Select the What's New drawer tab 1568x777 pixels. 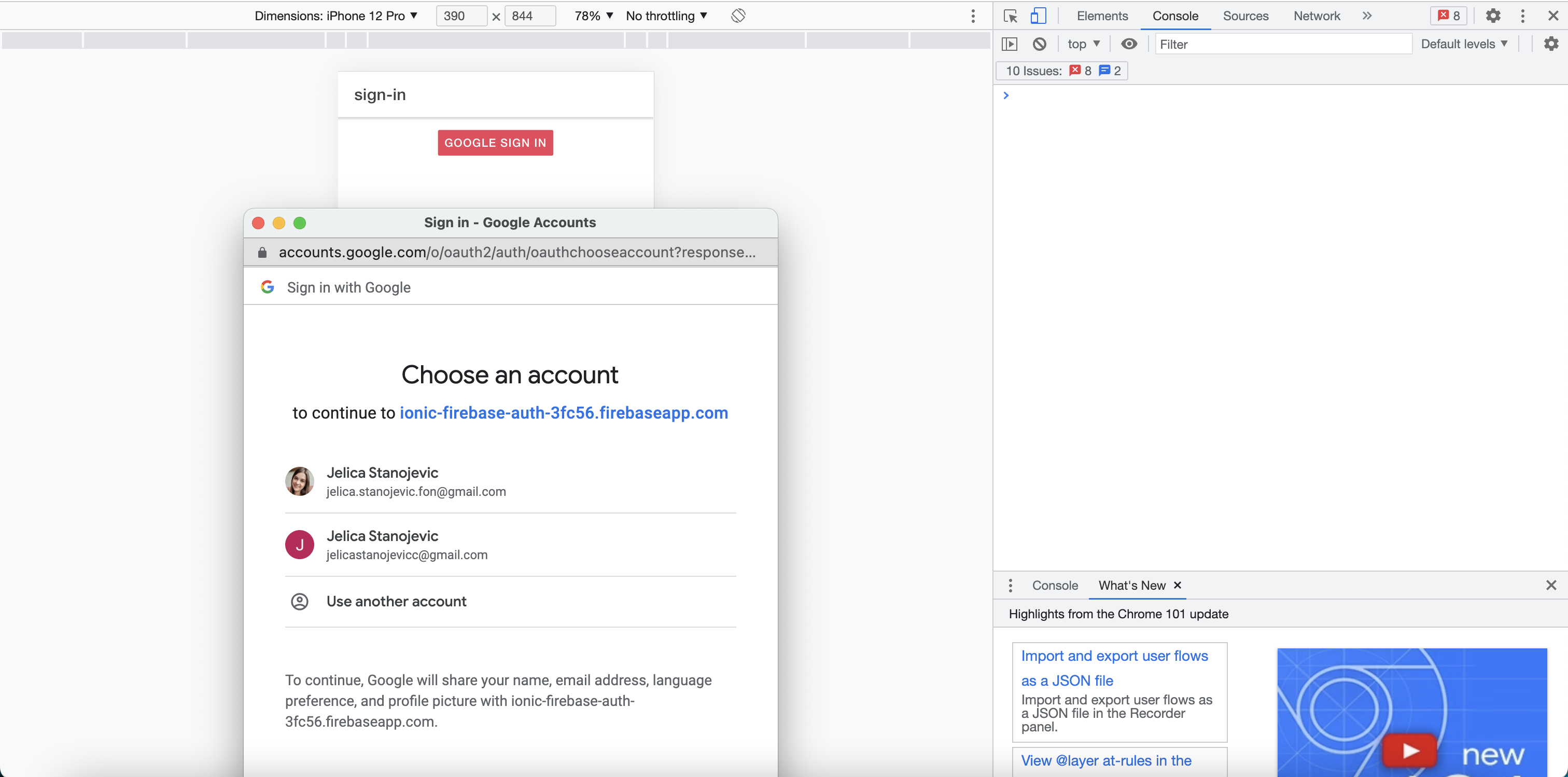point(1131,585)
